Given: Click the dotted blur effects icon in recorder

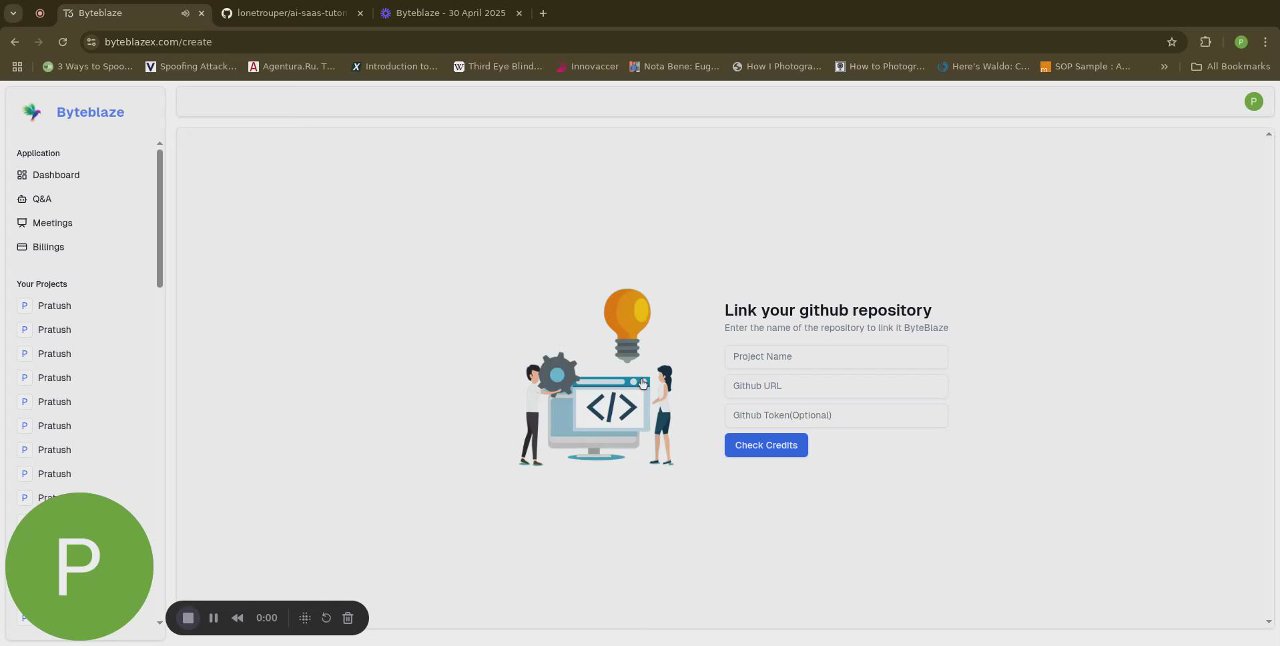Looking at the screenshot, I should point(305,618).
